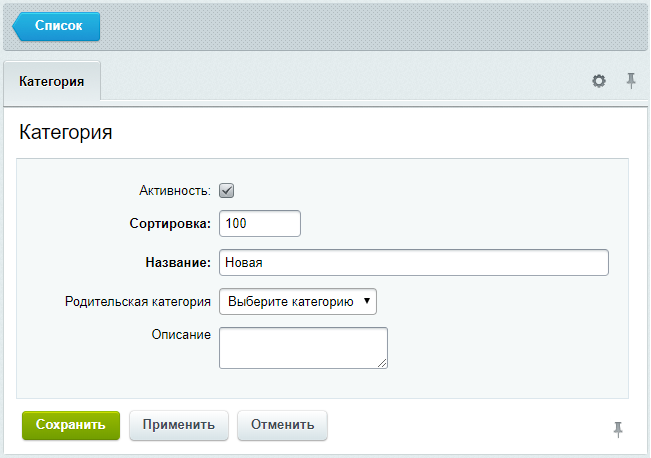Click the Сортировка label
651x458 pixels.
tap(170, 223)
